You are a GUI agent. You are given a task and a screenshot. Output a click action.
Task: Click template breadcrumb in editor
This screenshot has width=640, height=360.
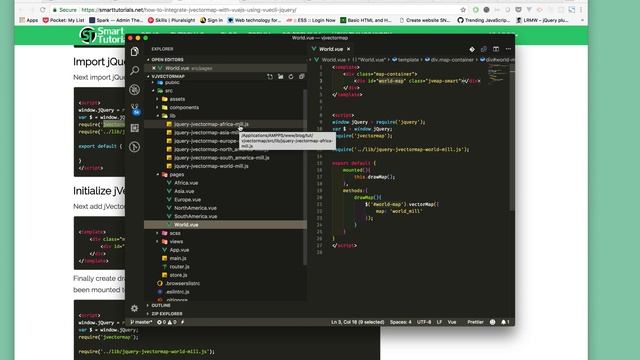pyautogui.click(x=406, y=60)
